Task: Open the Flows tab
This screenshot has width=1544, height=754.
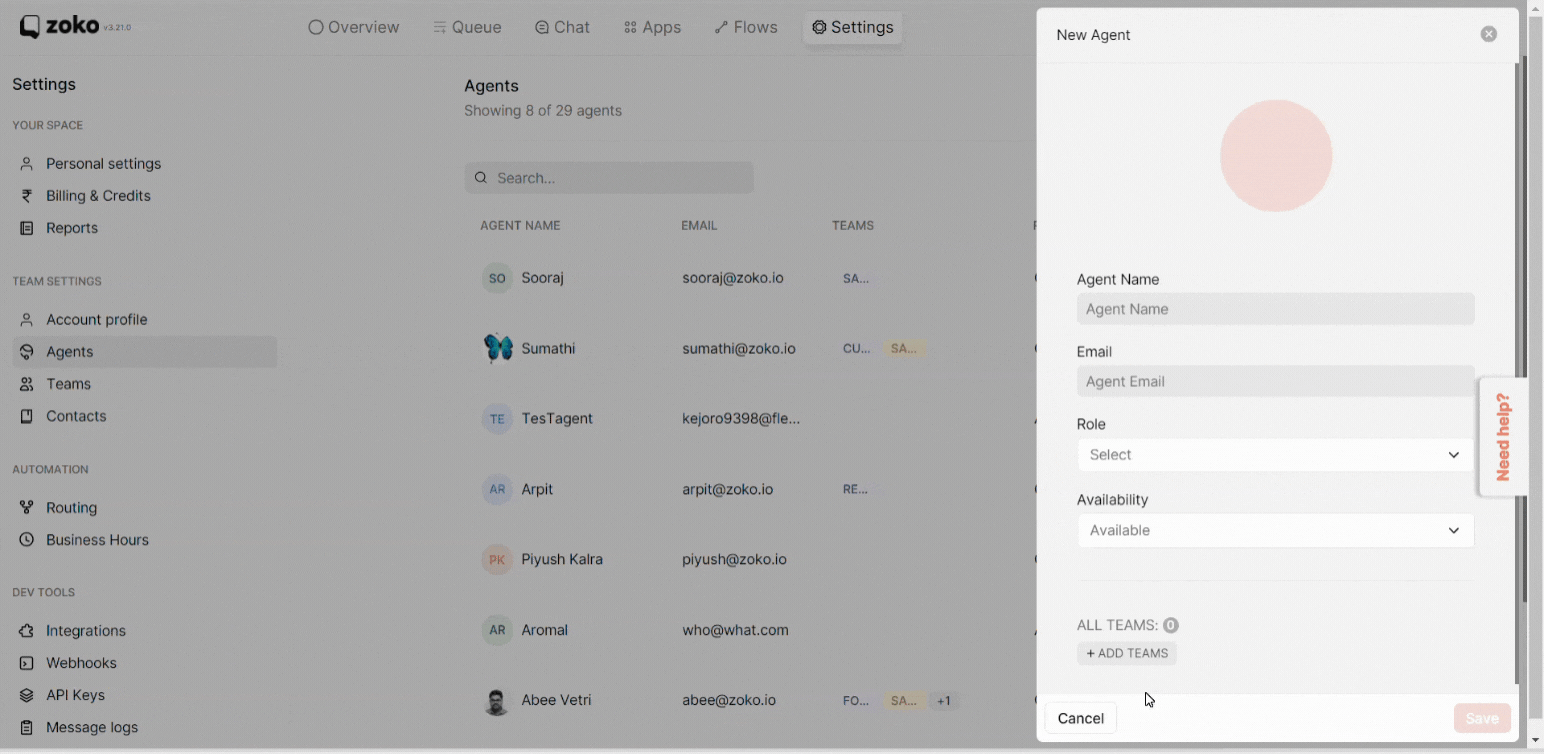Action: click(x=746, y=27)
